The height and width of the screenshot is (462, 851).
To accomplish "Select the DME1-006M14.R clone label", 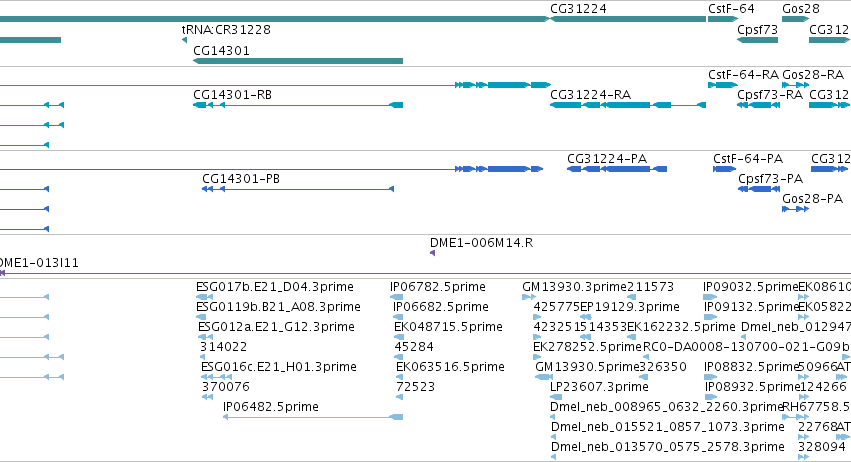I will (481, 243).
